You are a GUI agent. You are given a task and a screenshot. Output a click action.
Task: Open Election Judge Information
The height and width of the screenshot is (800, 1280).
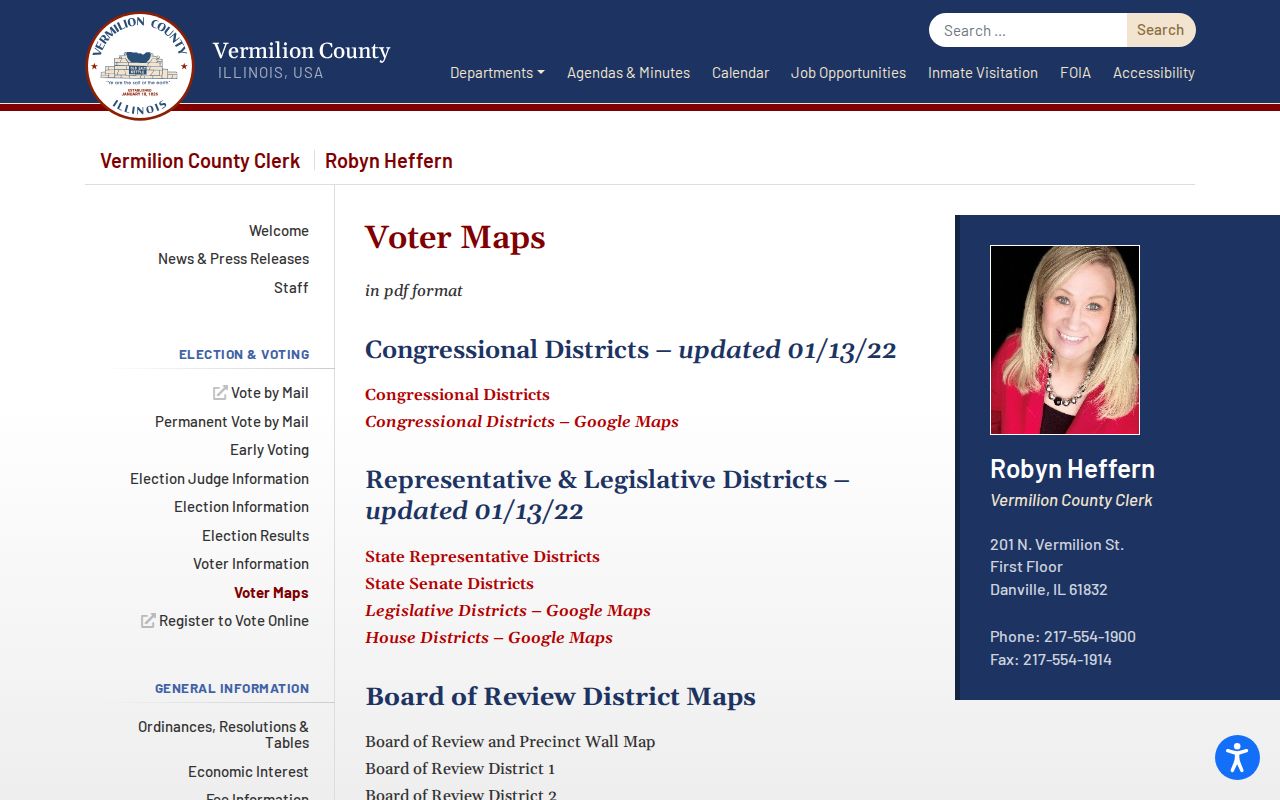[219, 479]
